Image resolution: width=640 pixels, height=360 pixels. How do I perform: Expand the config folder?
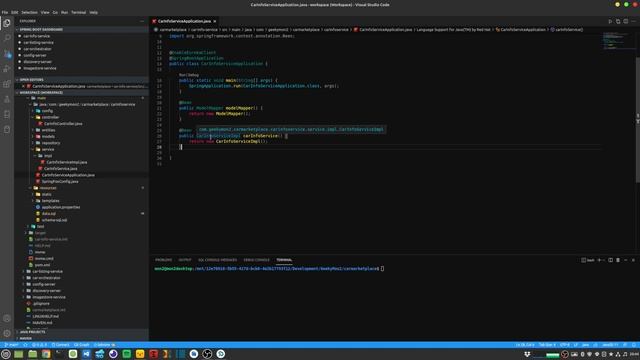pos(47,111)
